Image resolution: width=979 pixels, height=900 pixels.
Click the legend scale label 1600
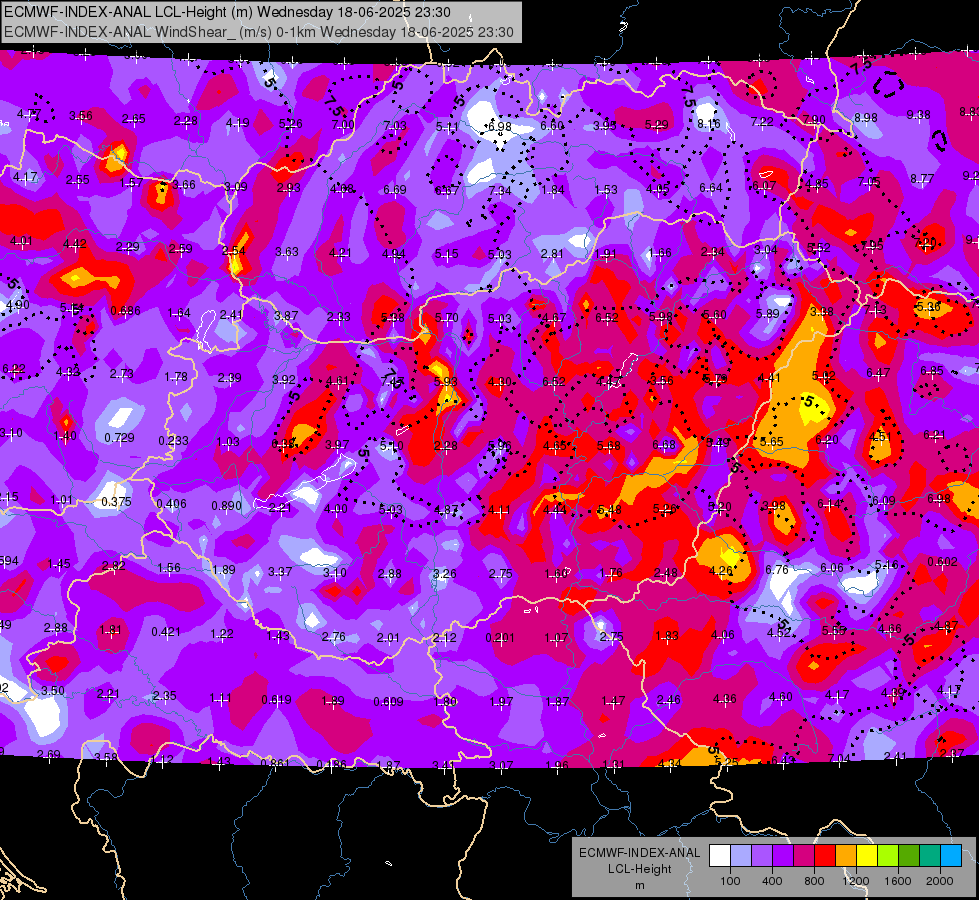tap(898, 881)
